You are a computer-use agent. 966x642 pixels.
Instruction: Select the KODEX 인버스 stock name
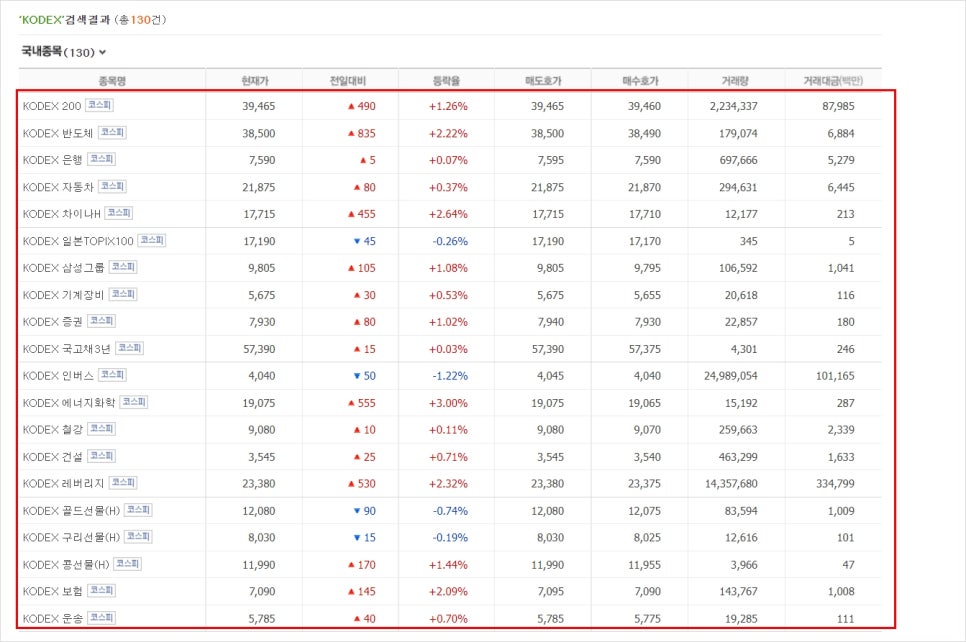58,376
